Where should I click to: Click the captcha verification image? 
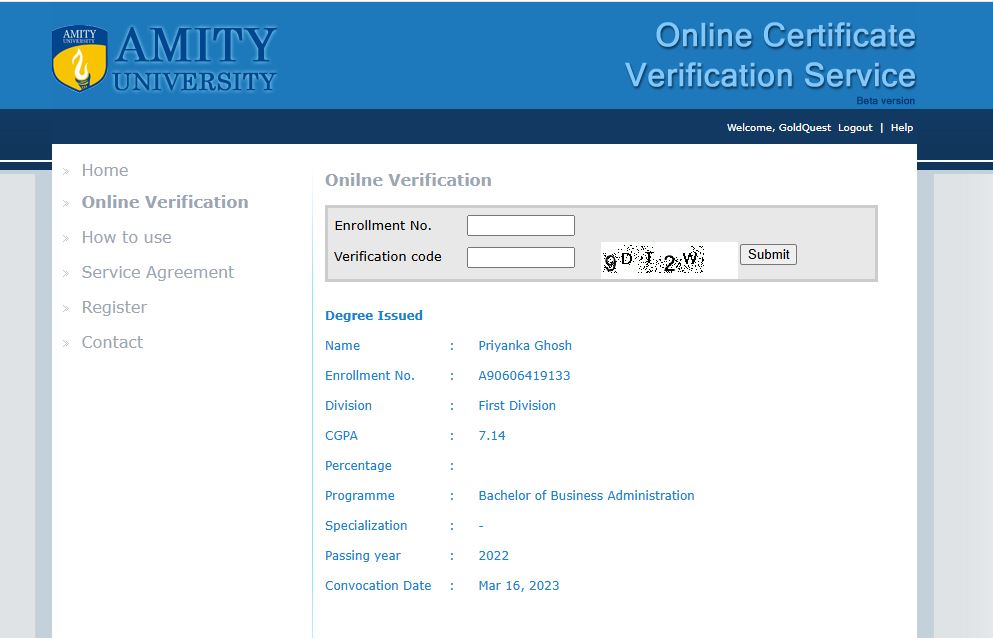click(x=669, y=260)
